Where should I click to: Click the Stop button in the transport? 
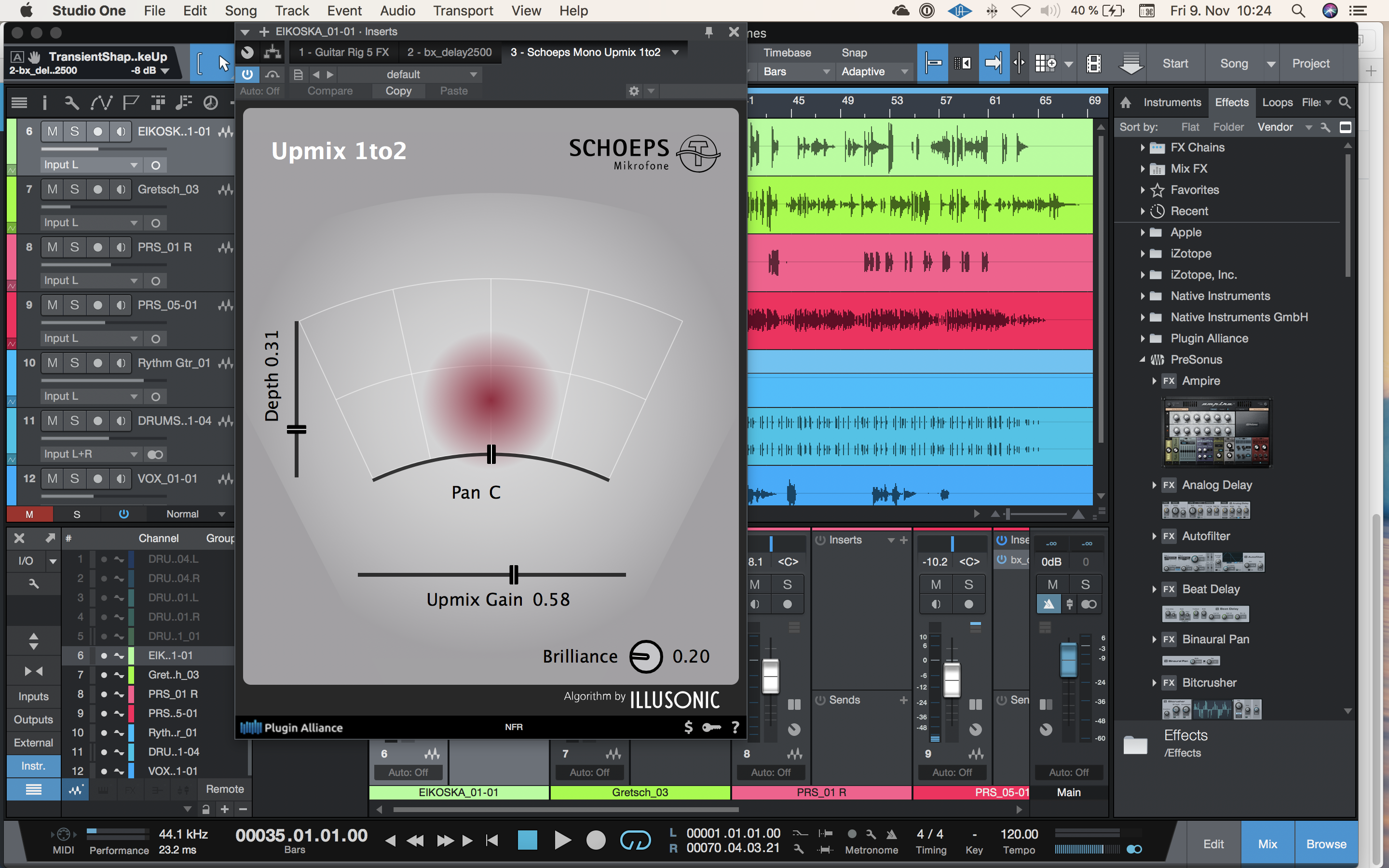click(528, 841)
